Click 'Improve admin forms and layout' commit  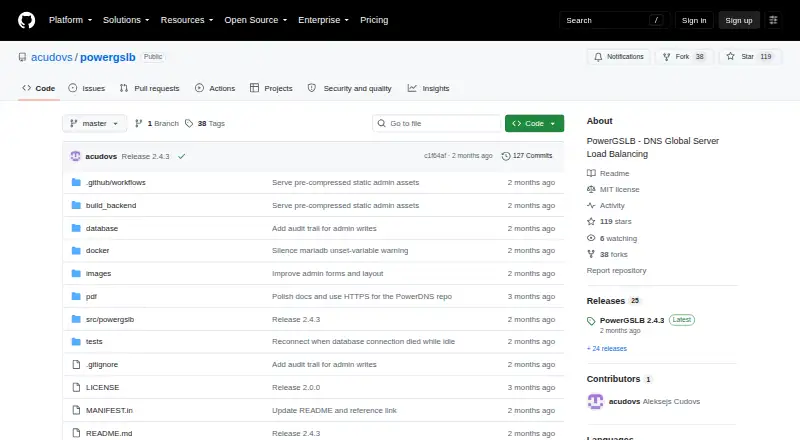point(328,274)
